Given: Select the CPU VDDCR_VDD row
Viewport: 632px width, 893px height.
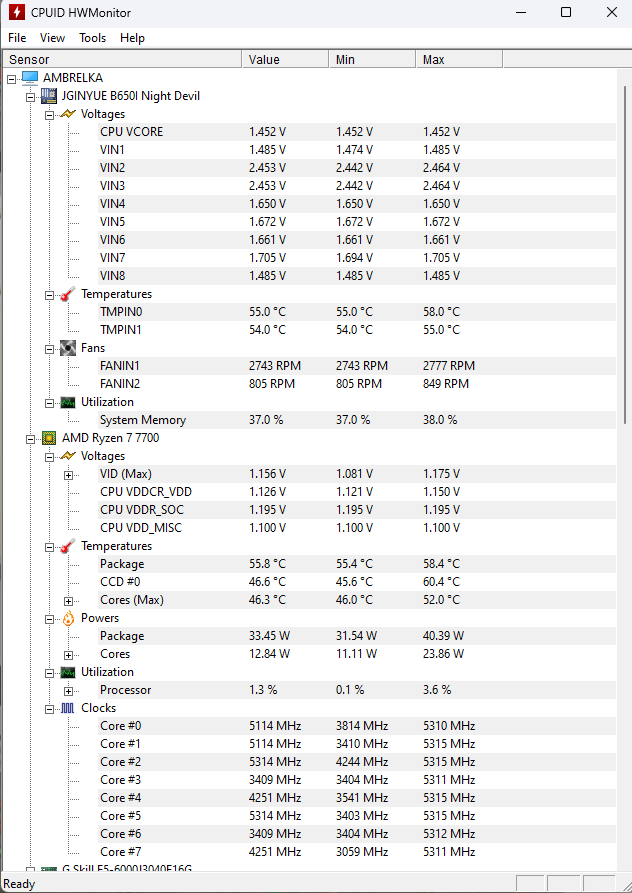Looking at the screenshot, I should tap(357, 492).
